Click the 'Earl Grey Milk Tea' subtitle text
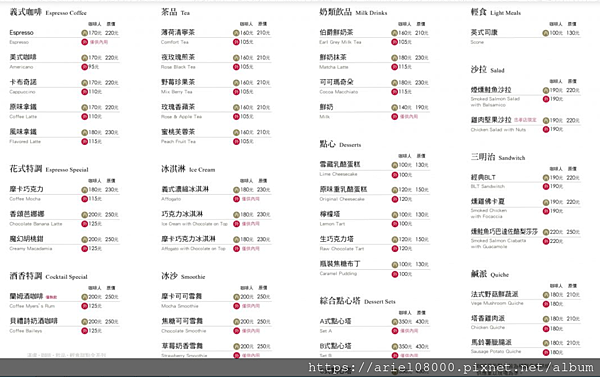Screen dimensions: 600x377 click(340, 42)
